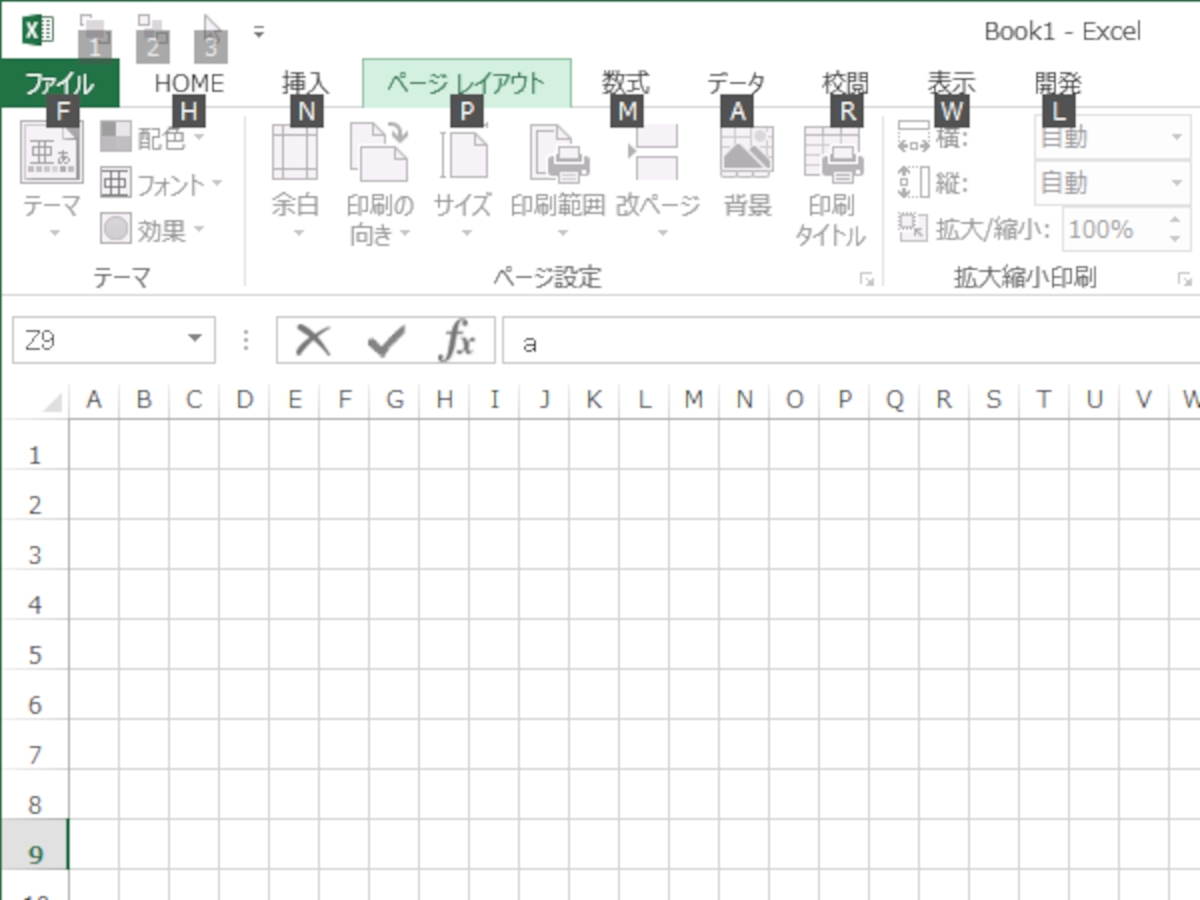1200x900 pixels.
Task: Click the 印刷の向き orientation icon
Action: coord(379,156)
